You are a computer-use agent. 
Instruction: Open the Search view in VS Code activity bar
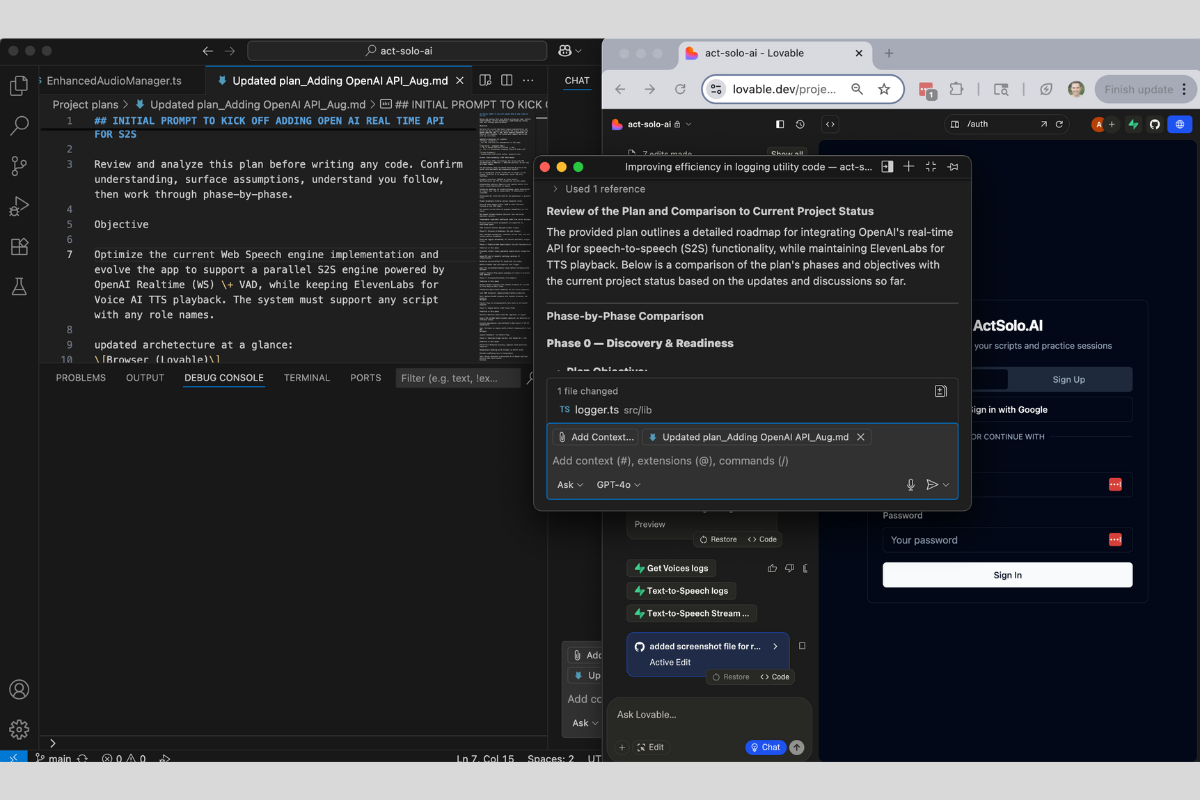pyautogui.click(x=18, y=126)
